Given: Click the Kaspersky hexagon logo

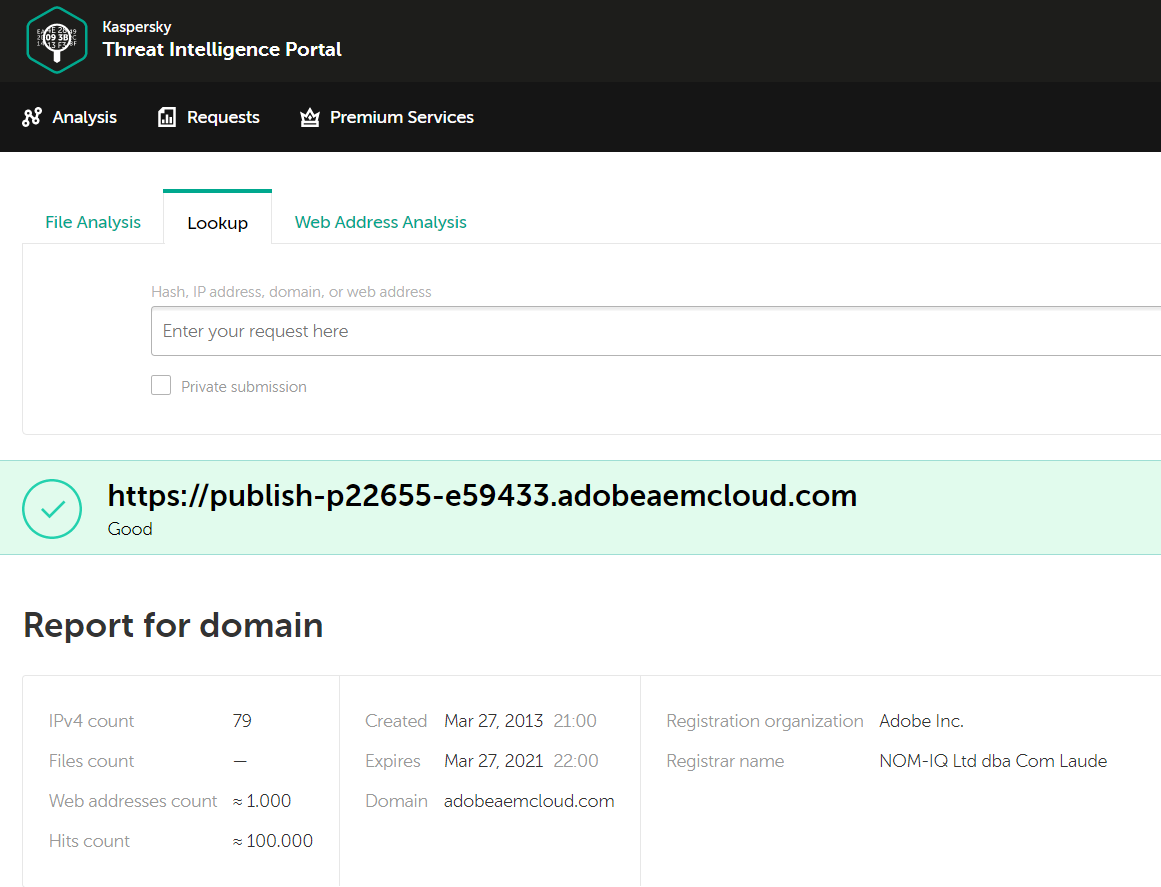Looking at the screenshot, I should (56, 40).
